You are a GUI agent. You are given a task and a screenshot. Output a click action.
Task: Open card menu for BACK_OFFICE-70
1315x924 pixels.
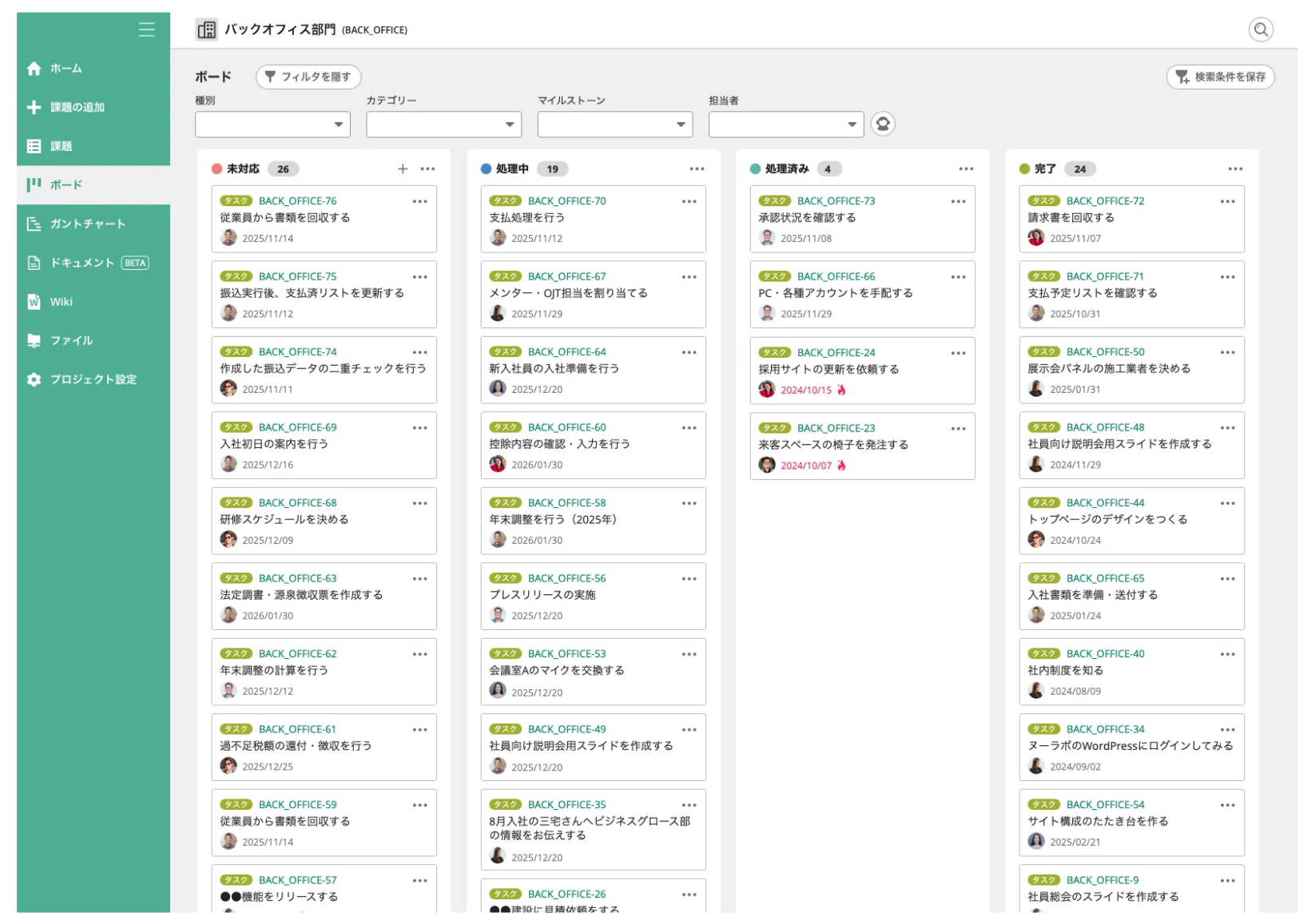689,201
